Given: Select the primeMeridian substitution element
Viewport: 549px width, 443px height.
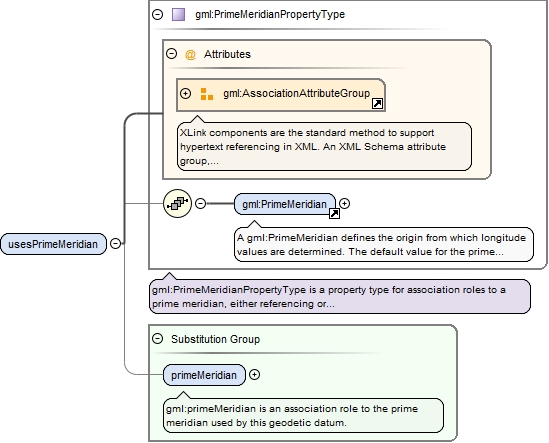Looking at the screenshot, I should tap(204, 375).
